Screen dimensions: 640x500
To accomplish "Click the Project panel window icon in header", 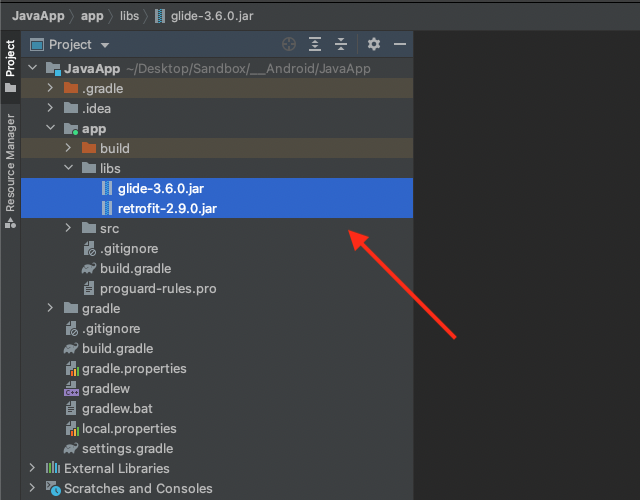I will click(37, 44).
